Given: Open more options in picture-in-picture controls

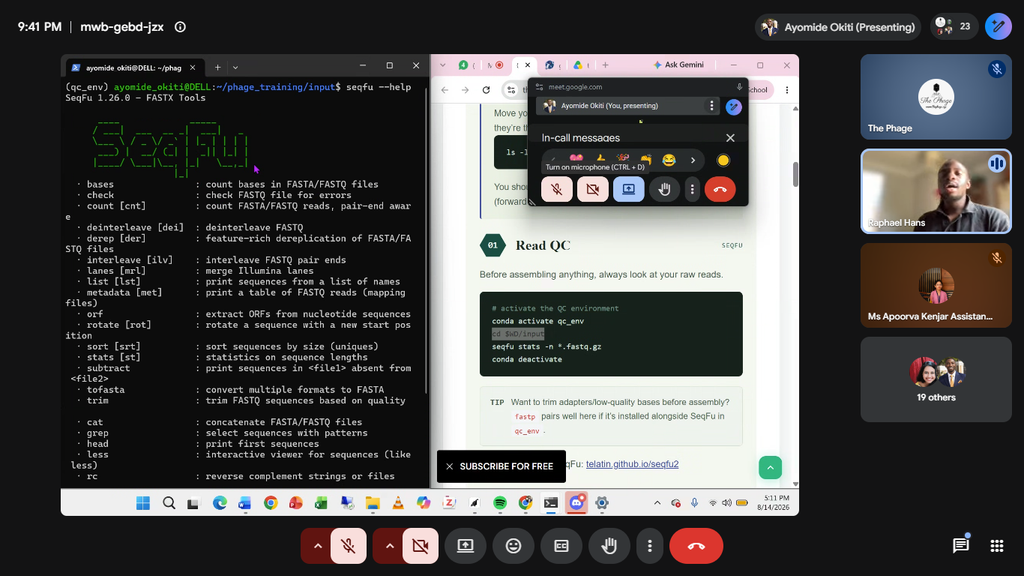Looking at the screenshot, I should 692,189.
